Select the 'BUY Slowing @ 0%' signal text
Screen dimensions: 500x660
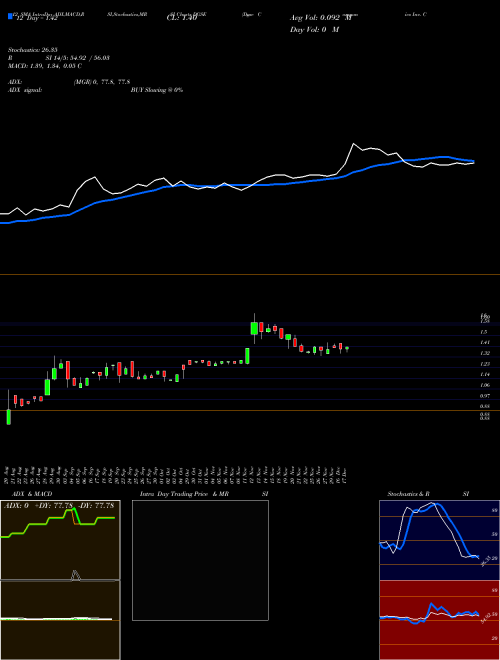click(x=157, y=90)
